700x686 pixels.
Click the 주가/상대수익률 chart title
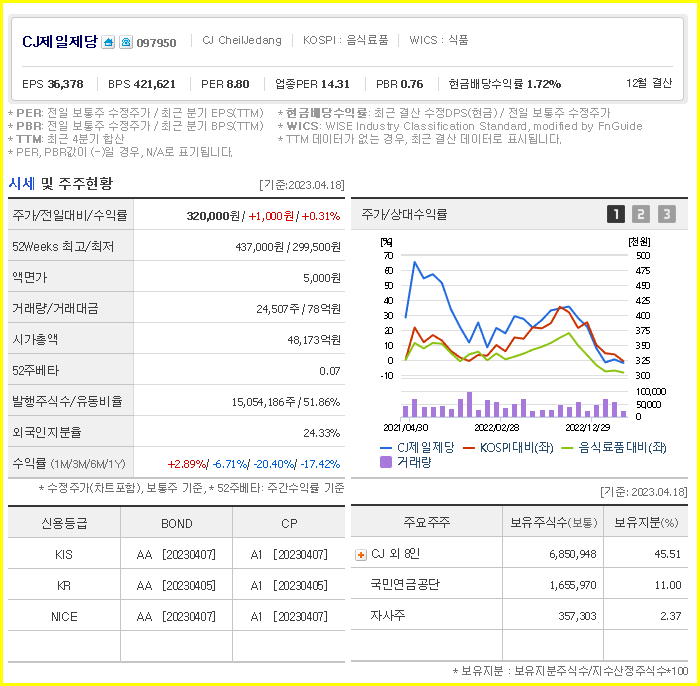point(404,215)
